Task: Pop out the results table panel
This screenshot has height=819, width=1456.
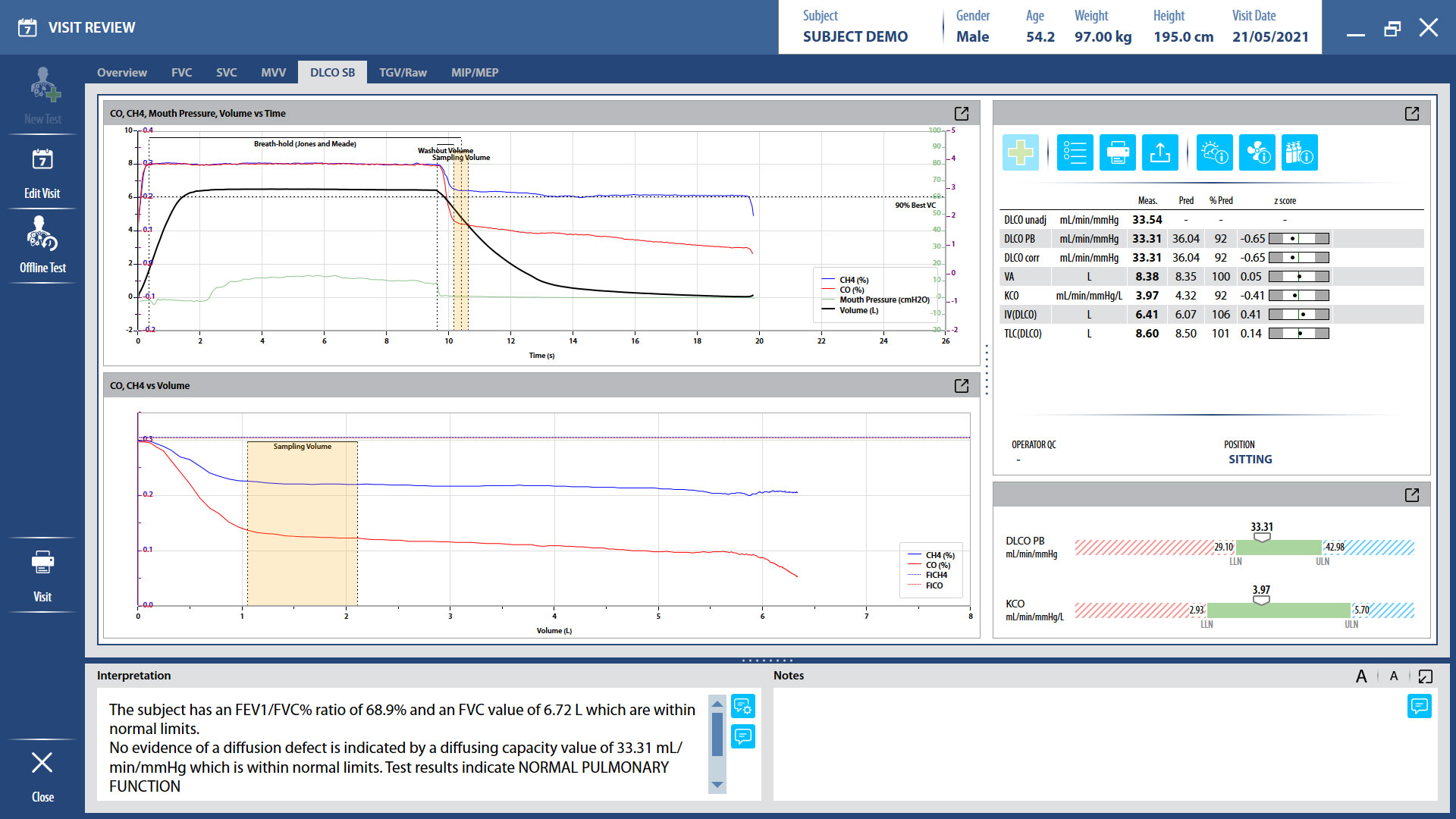Action: 1411,114
